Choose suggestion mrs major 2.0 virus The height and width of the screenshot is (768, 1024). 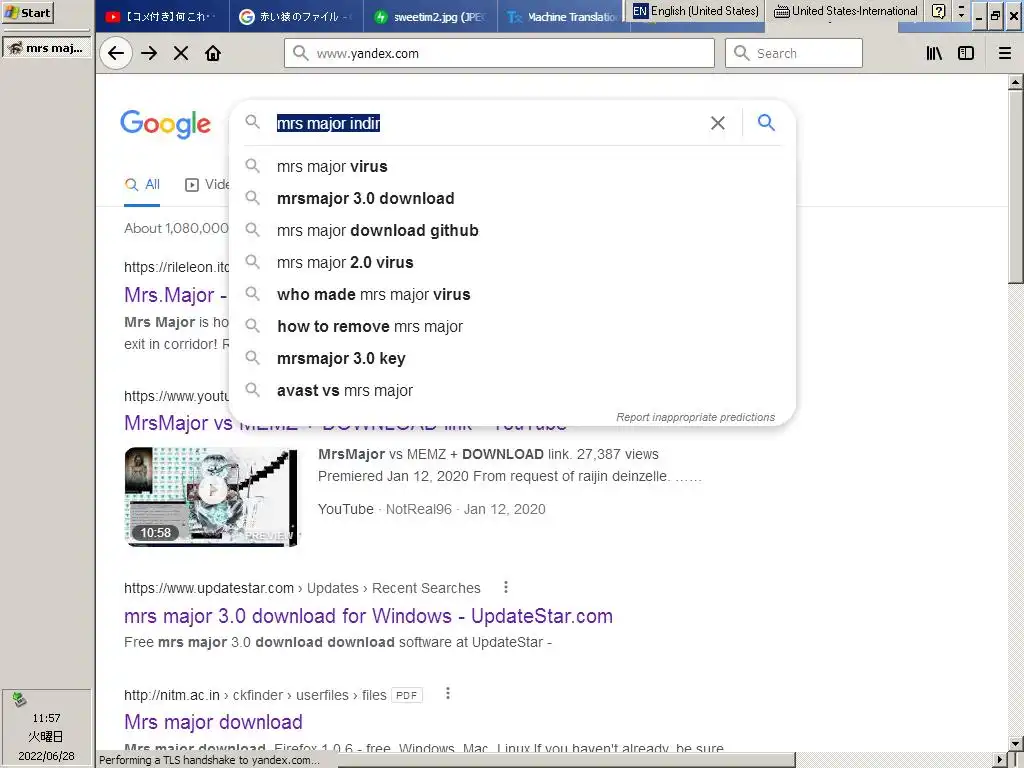tap(513, 263)
